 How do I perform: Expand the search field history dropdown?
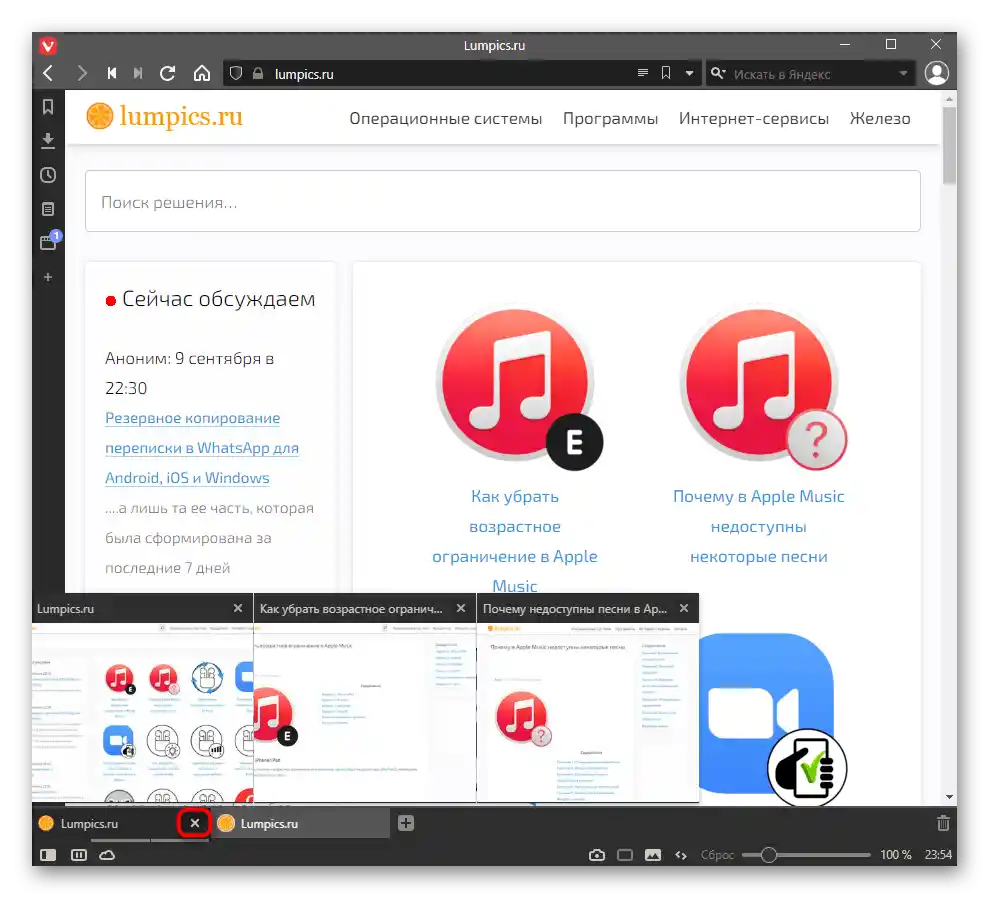(903, 74)
